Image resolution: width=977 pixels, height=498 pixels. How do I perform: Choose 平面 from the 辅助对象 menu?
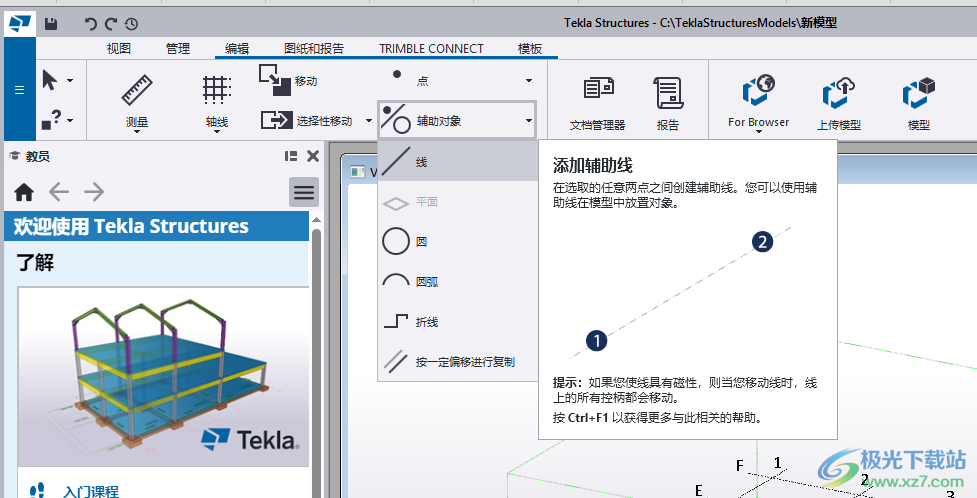click(458, 202)
